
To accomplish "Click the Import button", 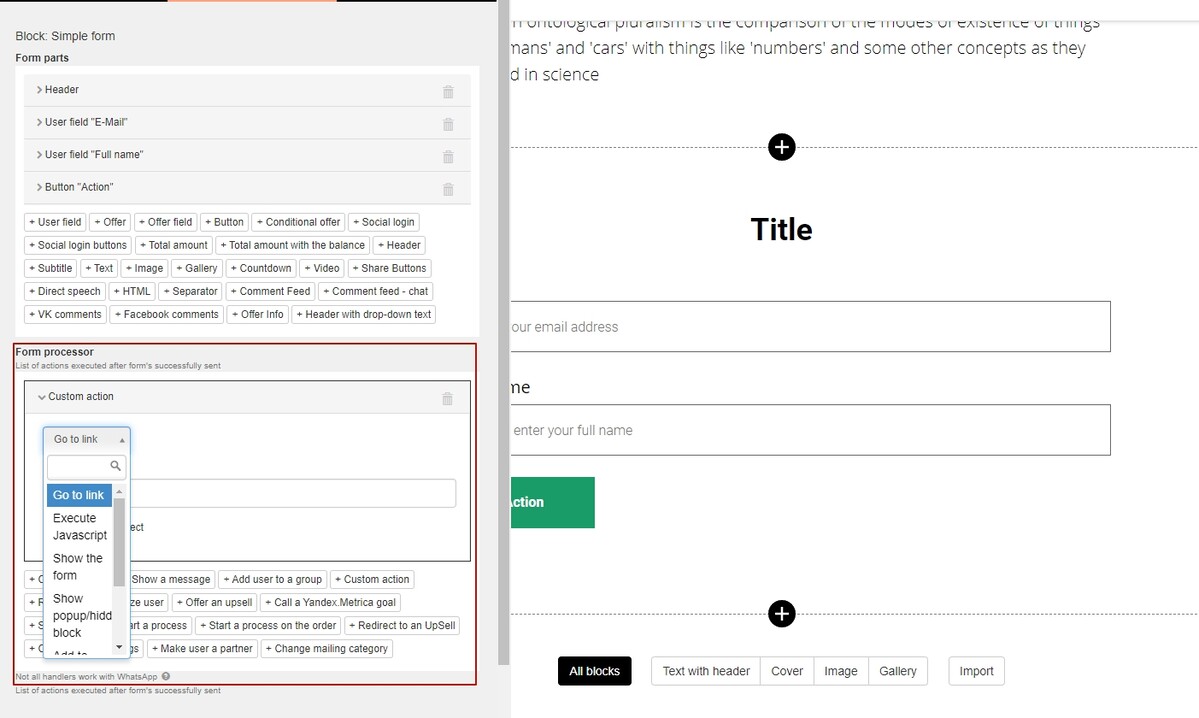I will (x=975, y=671).
